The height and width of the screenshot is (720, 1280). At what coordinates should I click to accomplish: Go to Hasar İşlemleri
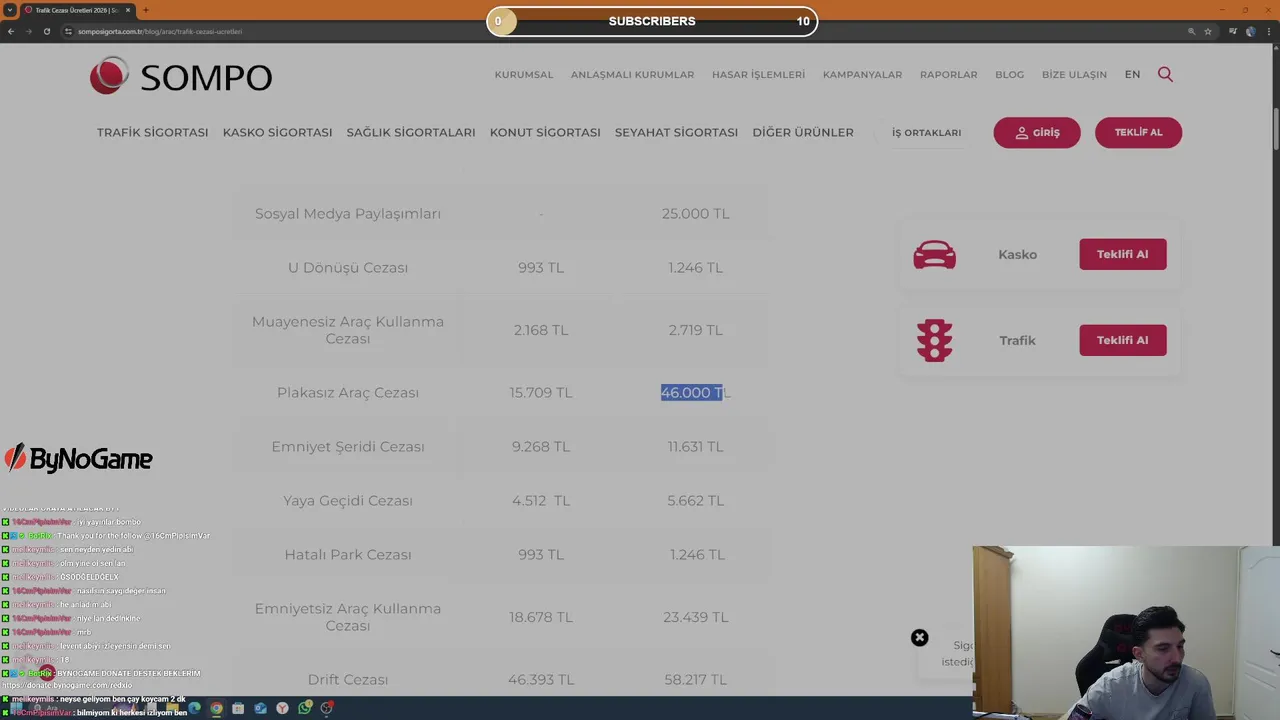758,74
